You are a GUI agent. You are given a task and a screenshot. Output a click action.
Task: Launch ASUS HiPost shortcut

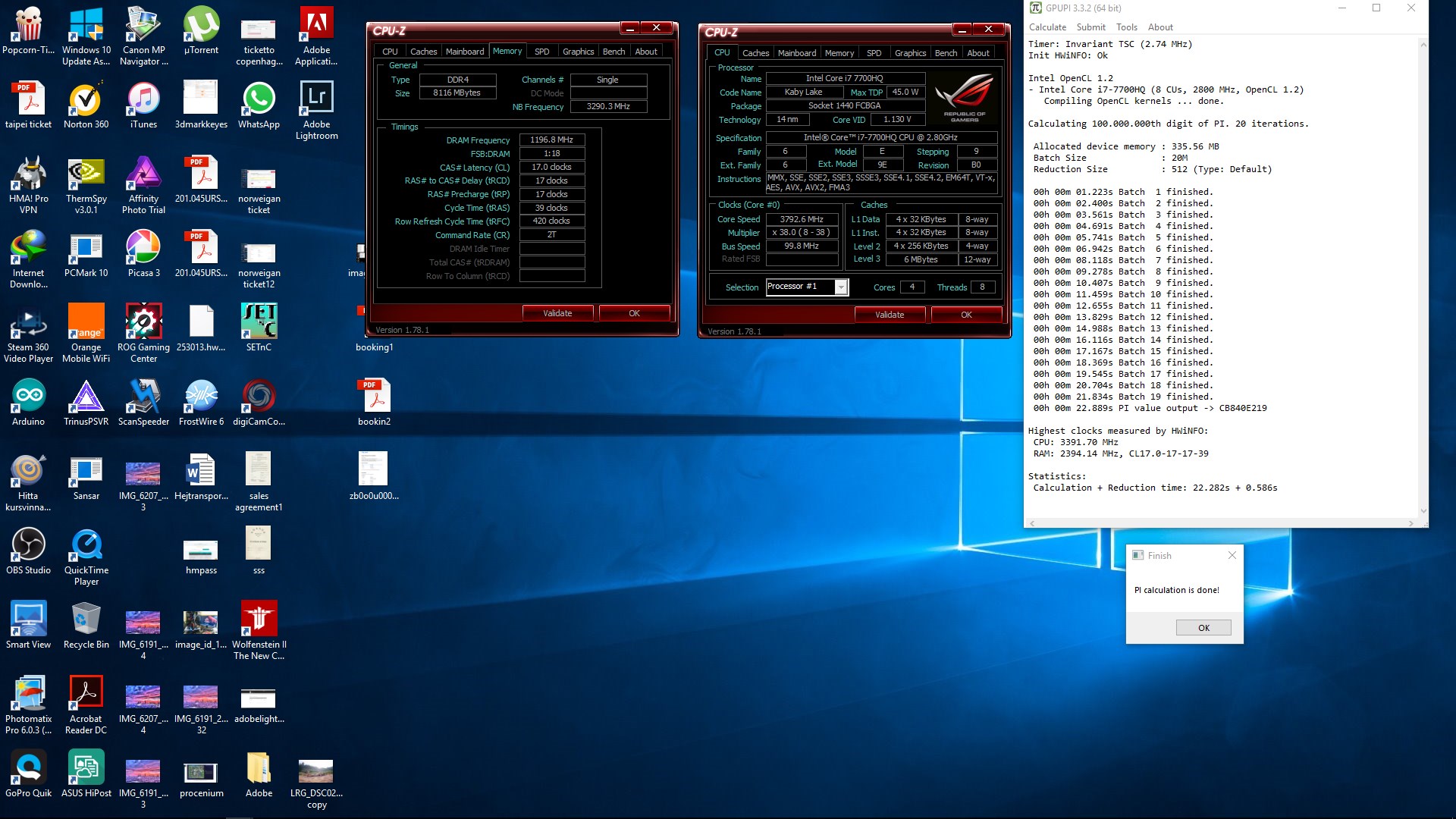coord(86,775)
